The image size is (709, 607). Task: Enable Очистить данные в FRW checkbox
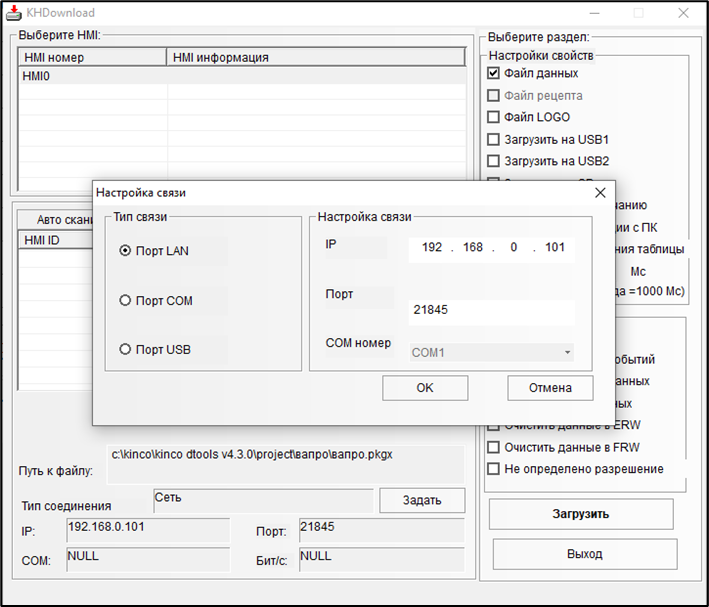(493, 447)
